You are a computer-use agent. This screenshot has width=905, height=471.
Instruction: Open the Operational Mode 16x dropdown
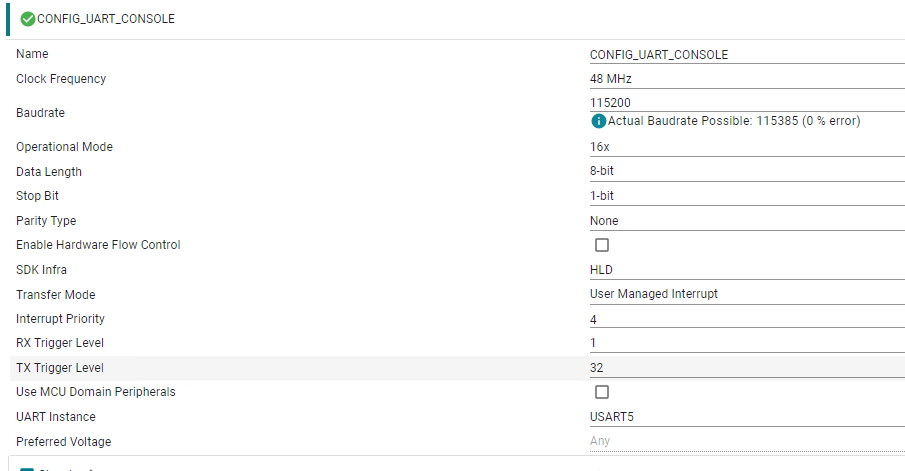pos(747,147)
